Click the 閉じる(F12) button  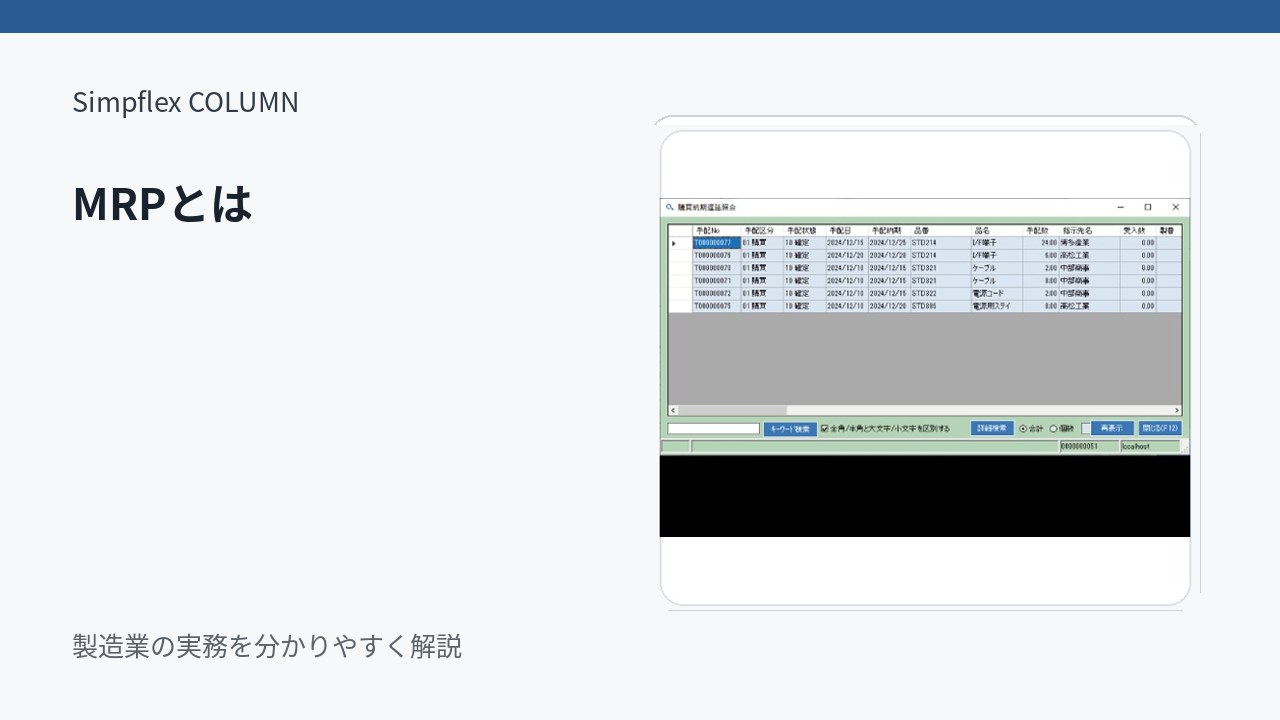1160,428
